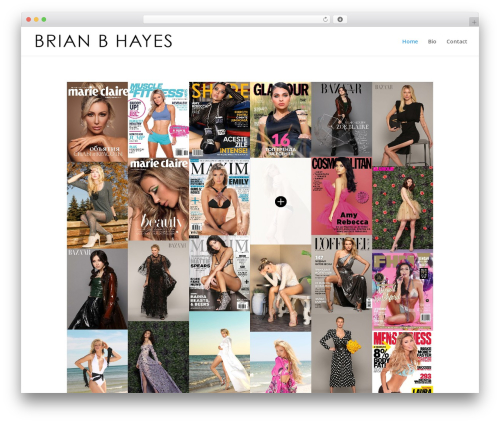Open the L'Officiel silver dress cover
The image size is (500, 423).
(x=341, y=273)
